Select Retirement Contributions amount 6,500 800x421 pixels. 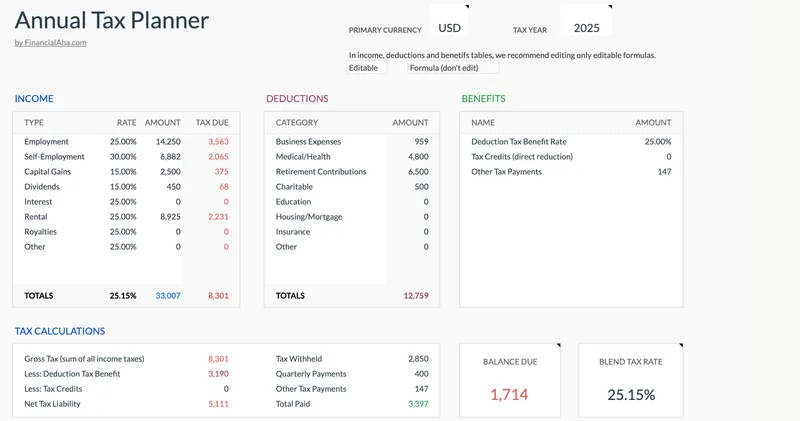point(418,172)
